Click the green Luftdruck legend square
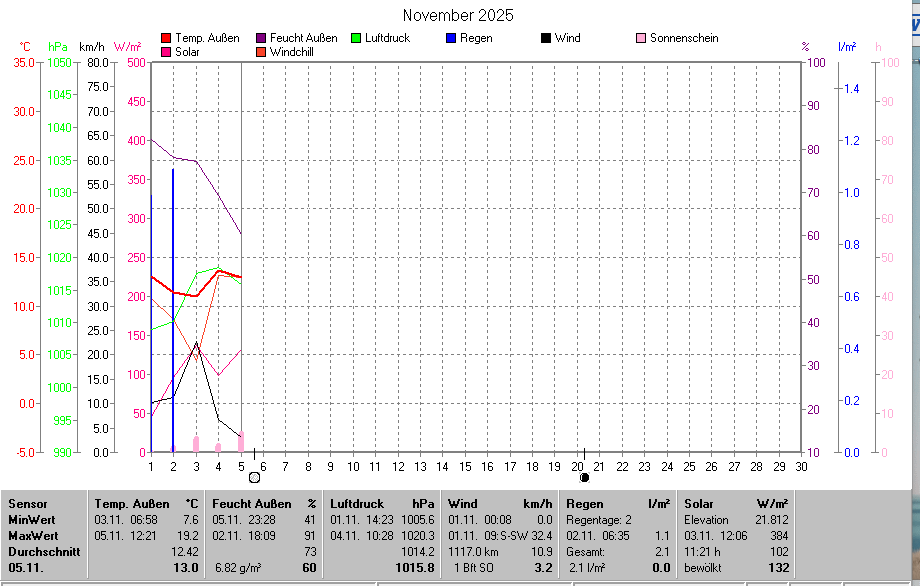The image size is (920, 586). [x=356, y=38]
